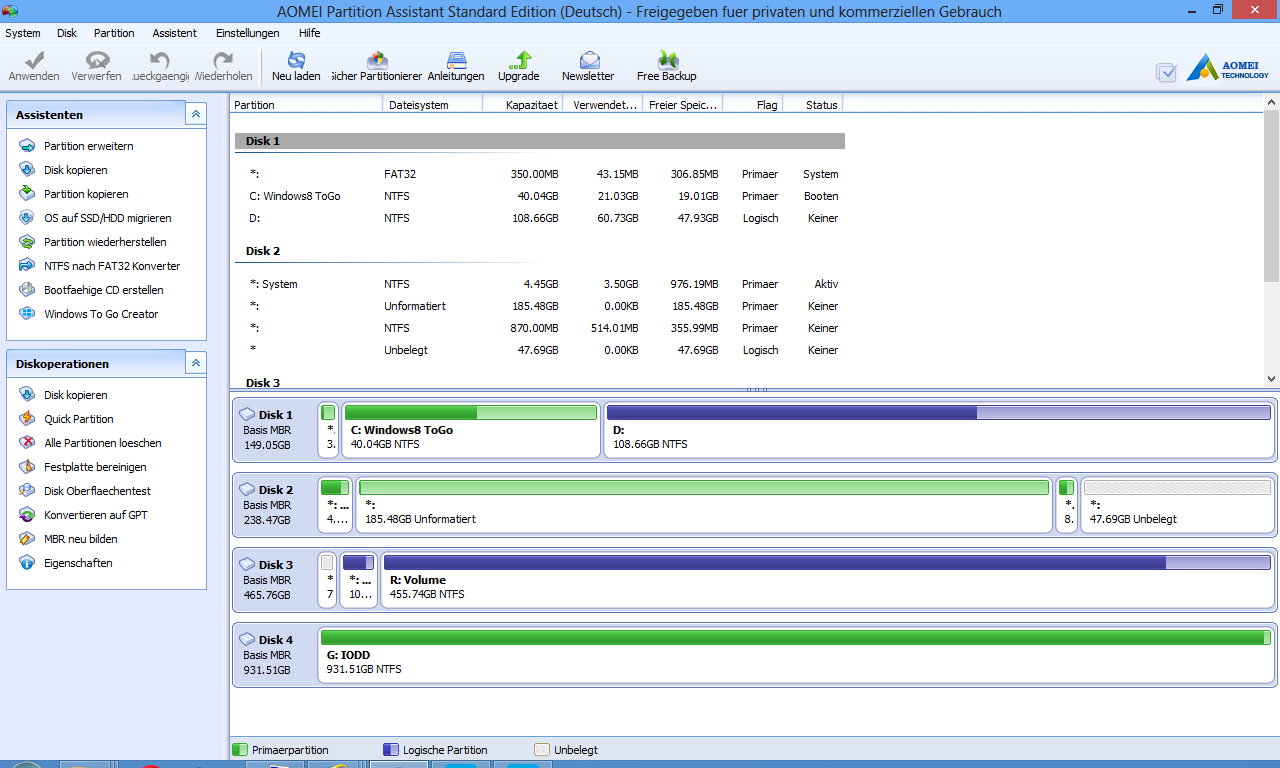Viewport: 1280px width, 768px height.
Task: Open Sicher Partitionieren in the toolbar
Action: (376, 67)
